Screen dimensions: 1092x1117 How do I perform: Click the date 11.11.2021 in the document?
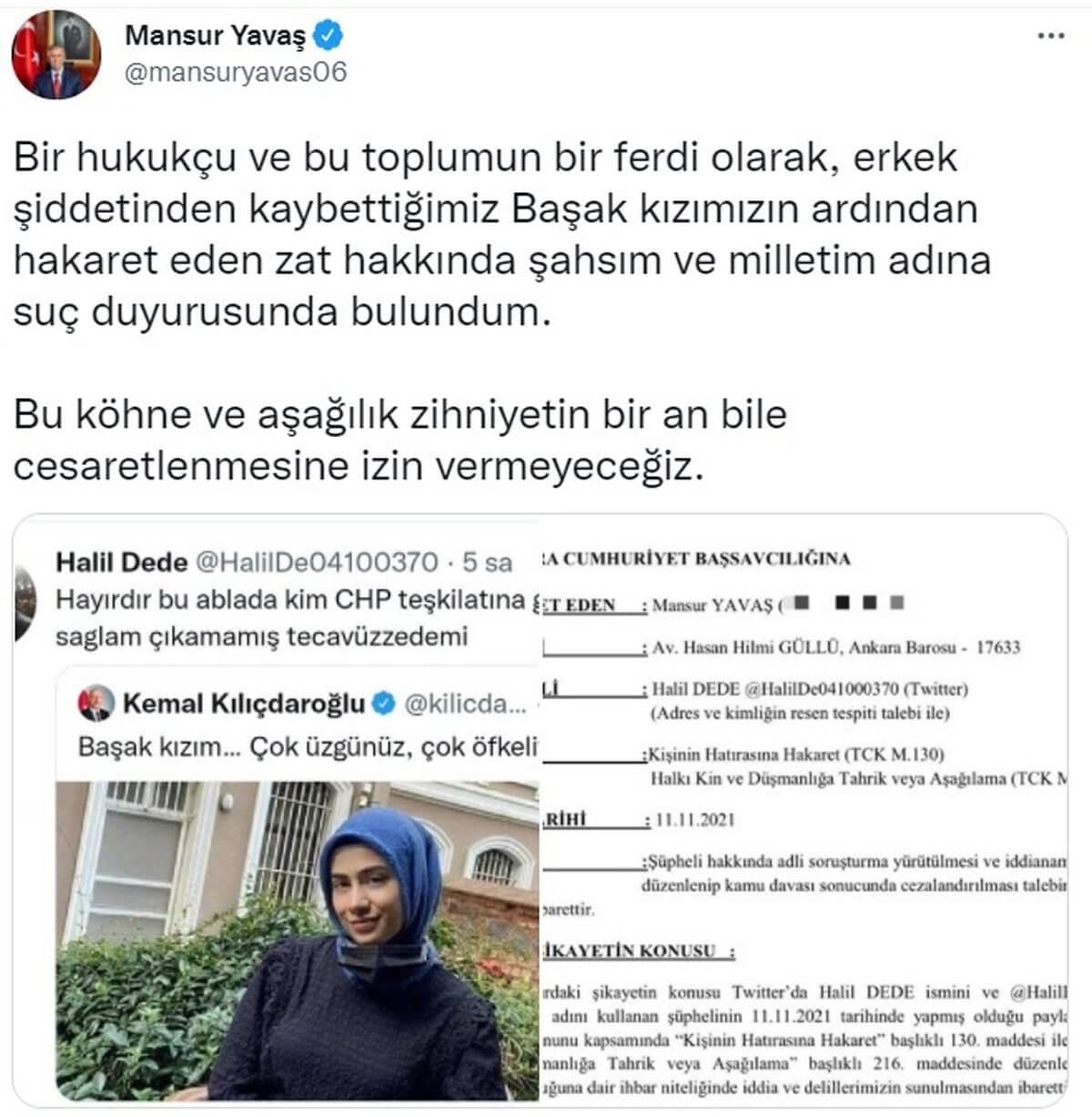coord(694,819)
